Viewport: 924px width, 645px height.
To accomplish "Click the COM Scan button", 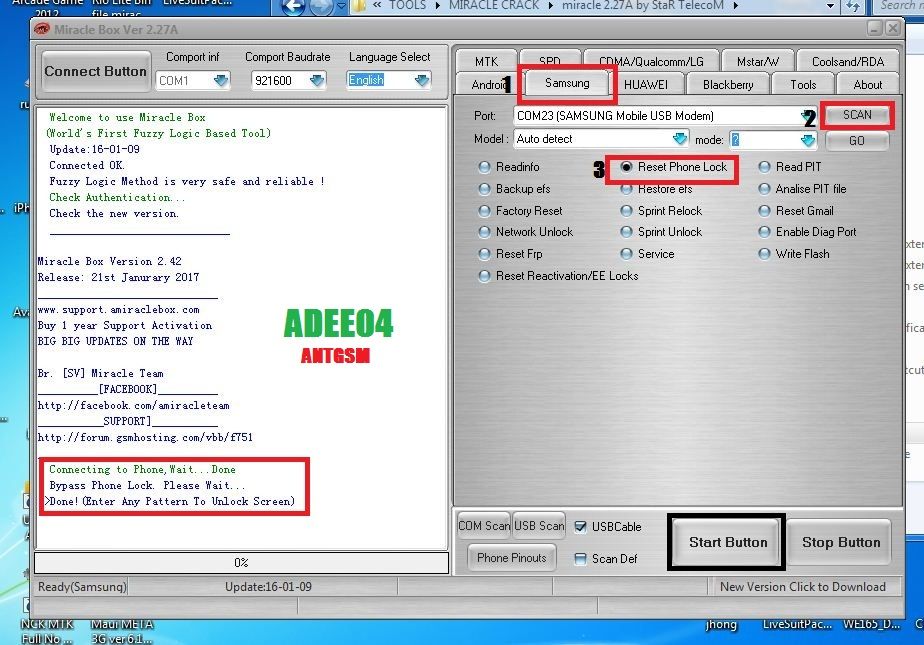I will pos(484,526).
